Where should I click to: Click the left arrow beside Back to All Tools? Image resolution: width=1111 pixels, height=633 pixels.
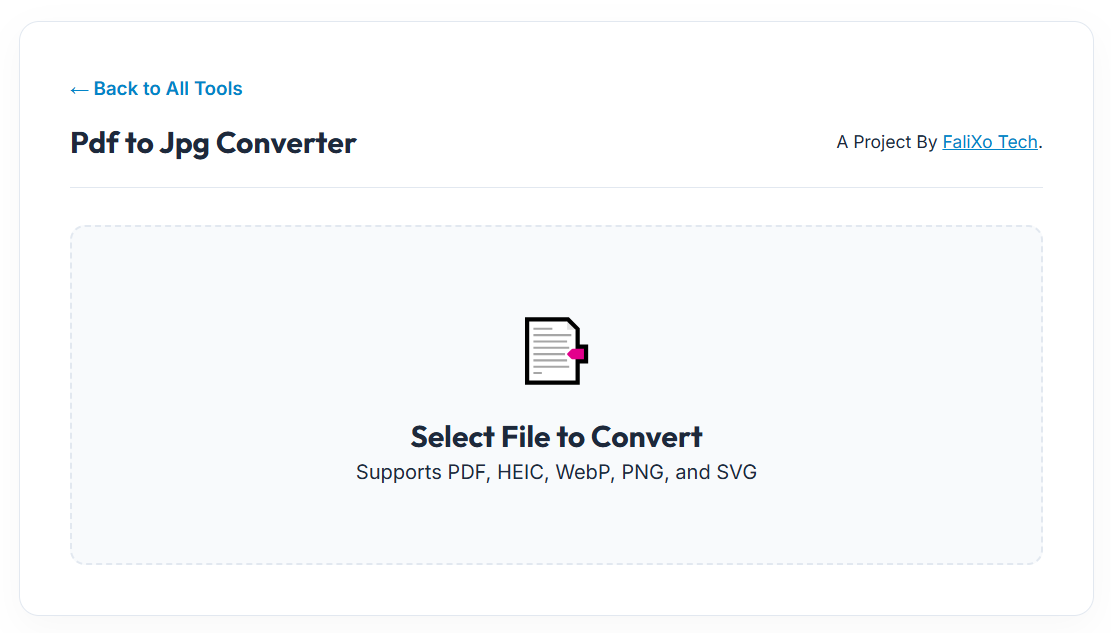tap(79, 90)
